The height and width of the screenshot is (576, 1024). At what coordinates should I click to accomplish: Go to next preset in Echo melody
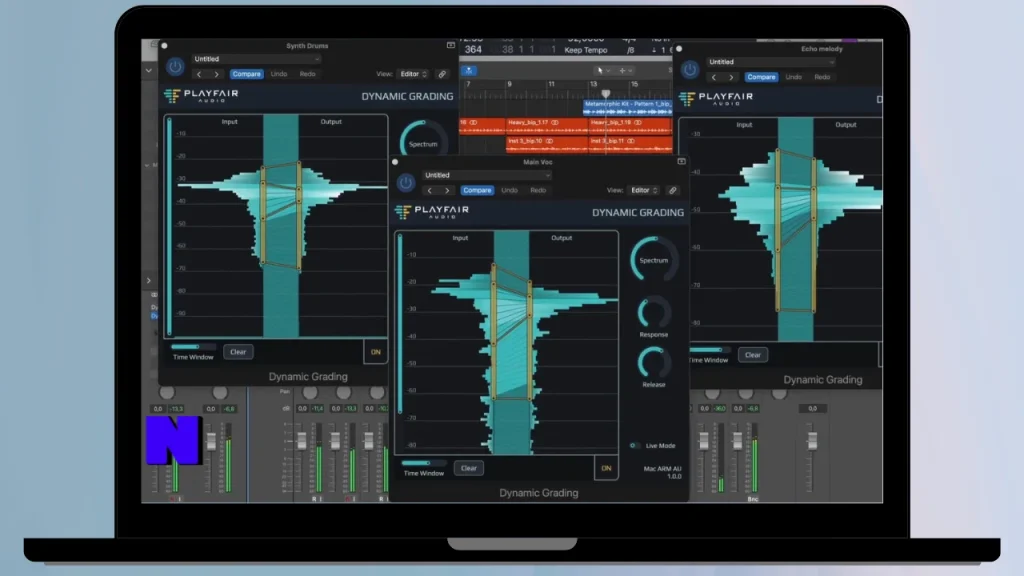point(731,77)
